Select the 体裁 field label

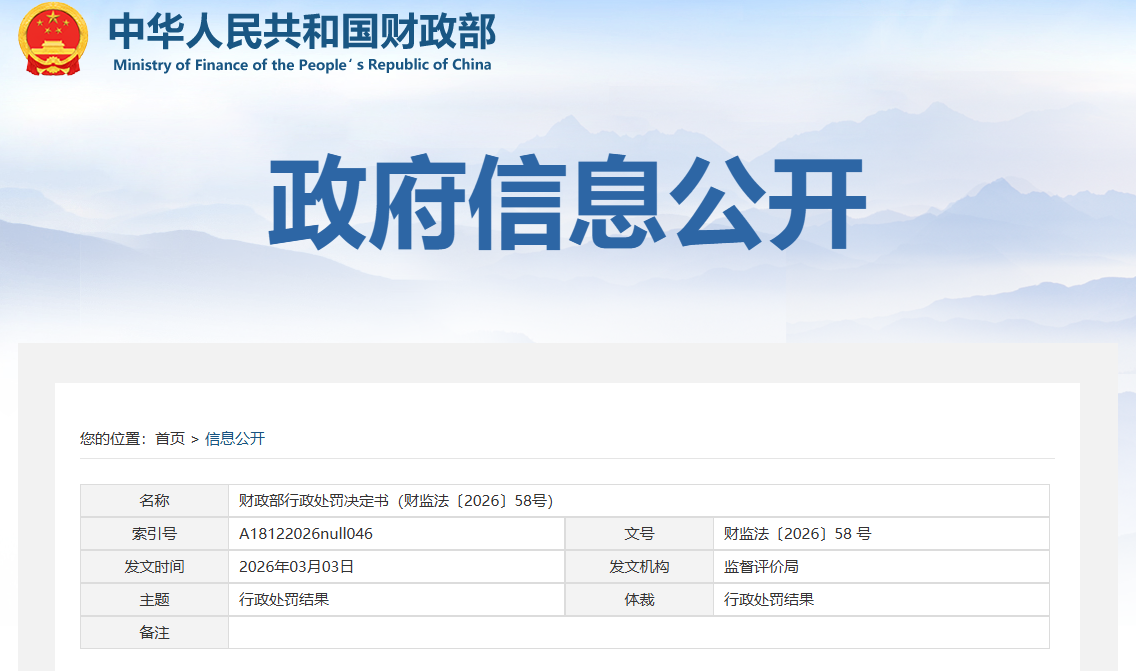click(639, 599)
